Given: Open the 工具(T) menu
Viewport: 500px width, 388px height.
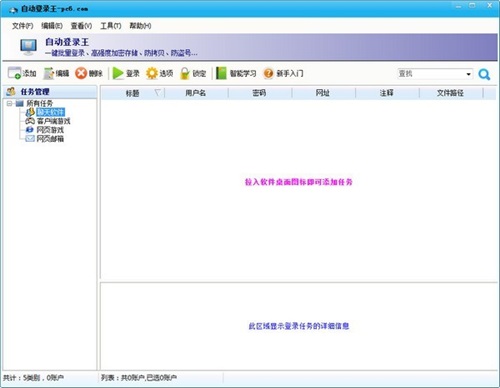Looking at the screenshot, I should pos(111,26).
